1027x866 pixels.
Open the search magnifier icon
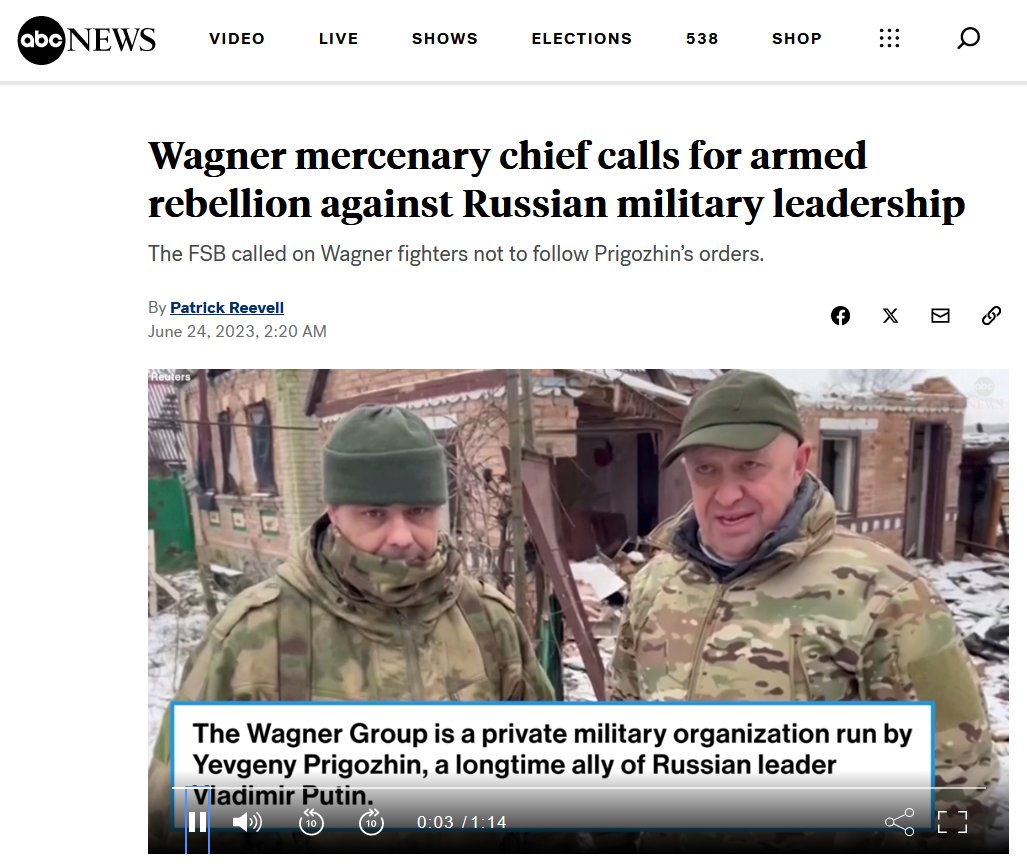coord(968,38)
